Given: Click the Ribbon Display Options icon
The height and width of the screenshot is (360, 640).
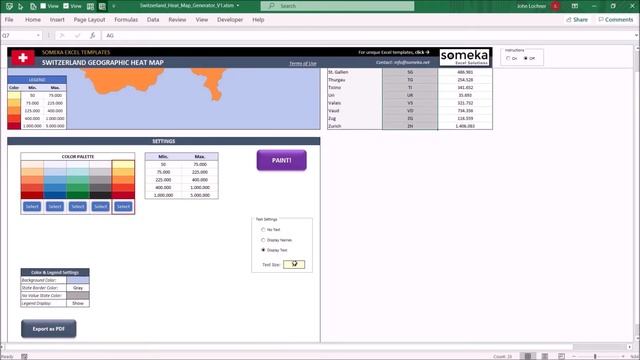Looking at the screenshot, I should tap(575, 6).
